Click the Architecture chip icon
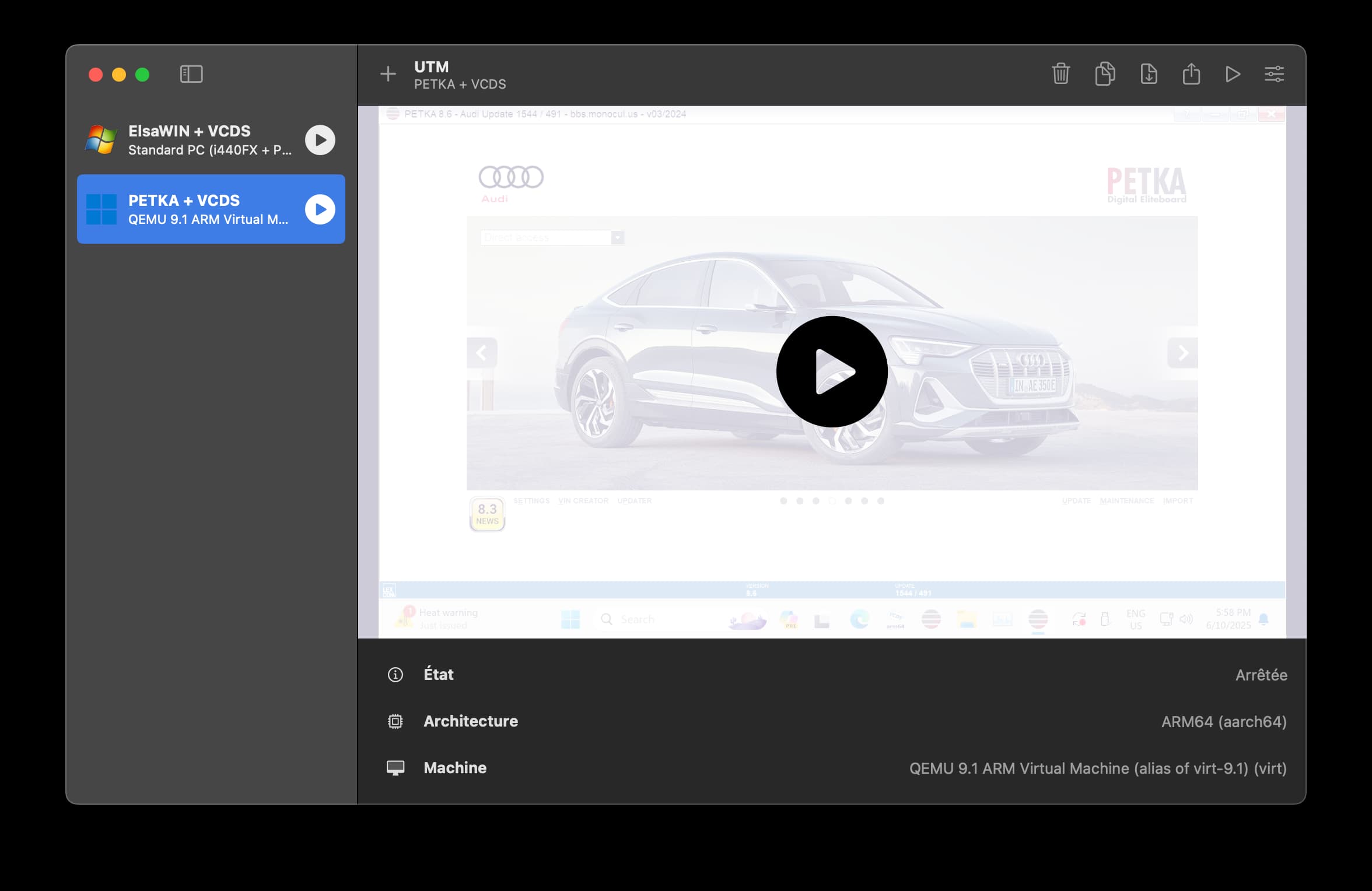Image resolution: width=1372 pixels, height=891 pixels. (395, 721)
